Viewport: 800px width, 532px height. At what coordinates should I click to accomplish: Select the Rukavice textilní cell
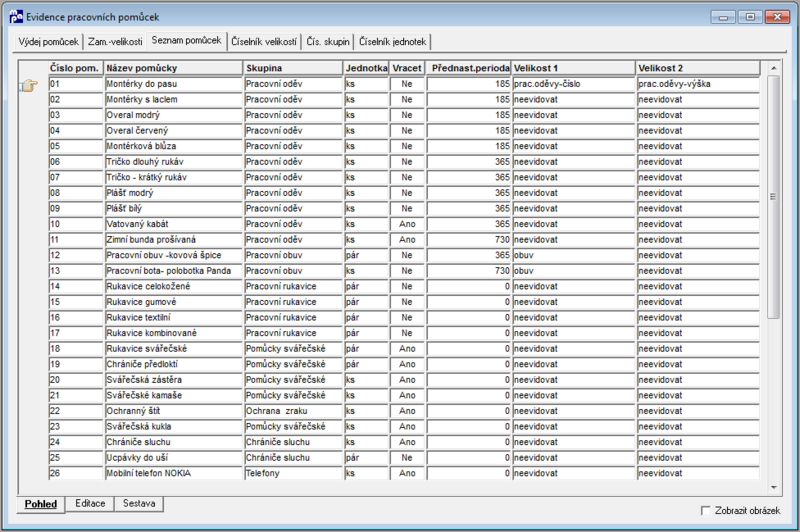pyautogui.click(x=173, y=317)
